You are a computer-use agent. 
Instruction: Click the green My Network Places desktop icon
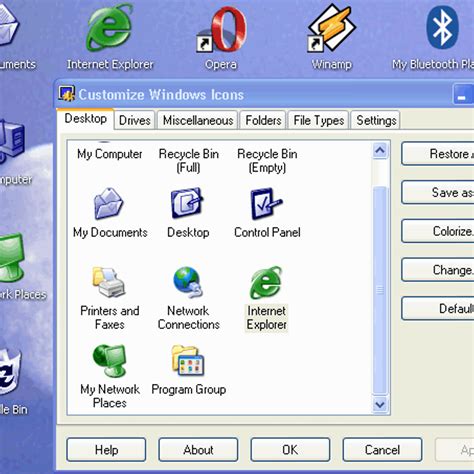[12, 257]
